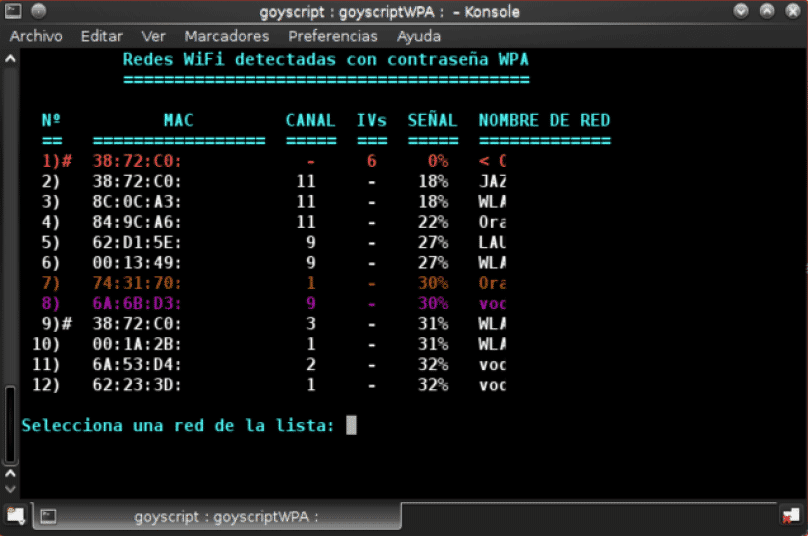Open the Ver menu

(153, 36)
